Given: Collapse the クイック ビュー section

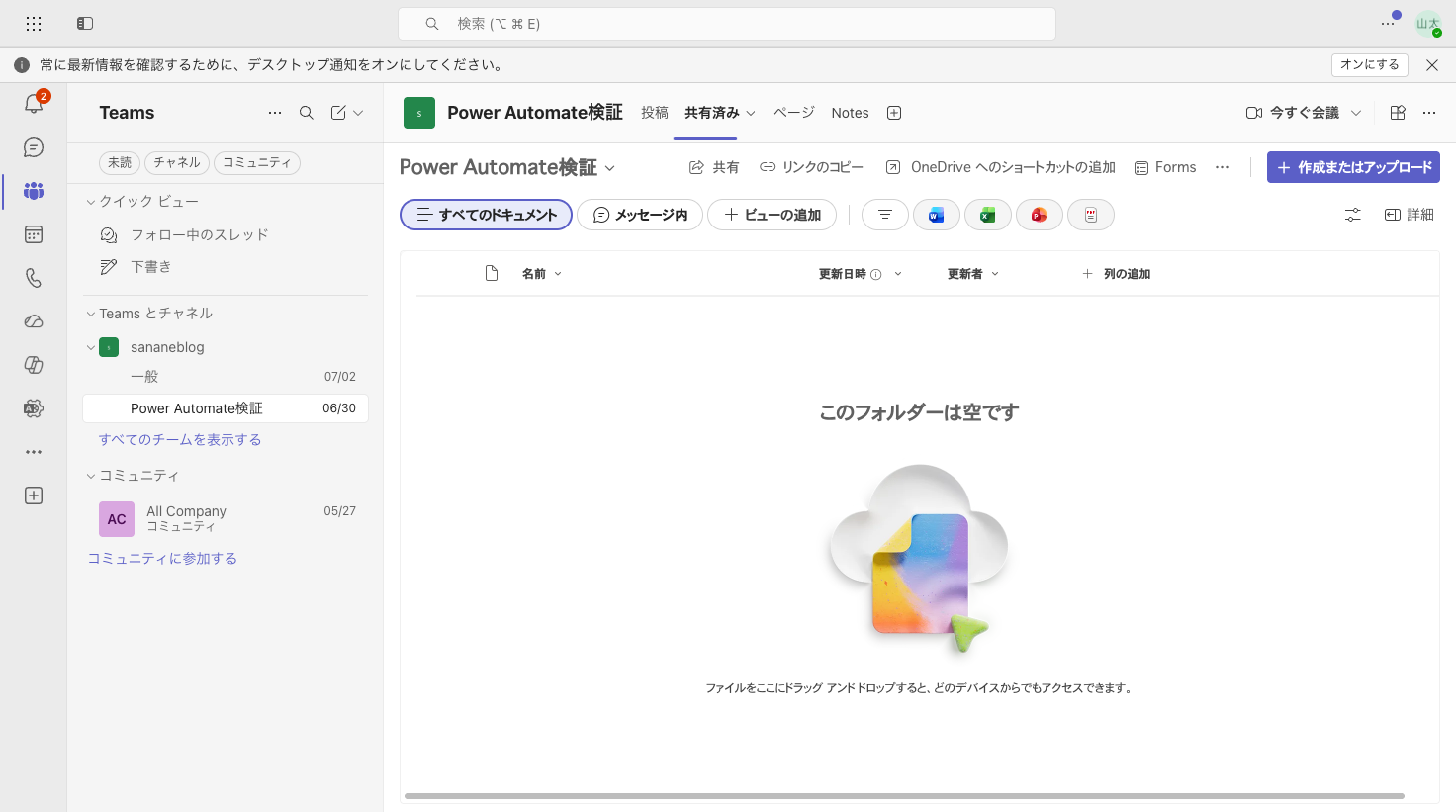Looking at the screenshot, I should 91,202.
